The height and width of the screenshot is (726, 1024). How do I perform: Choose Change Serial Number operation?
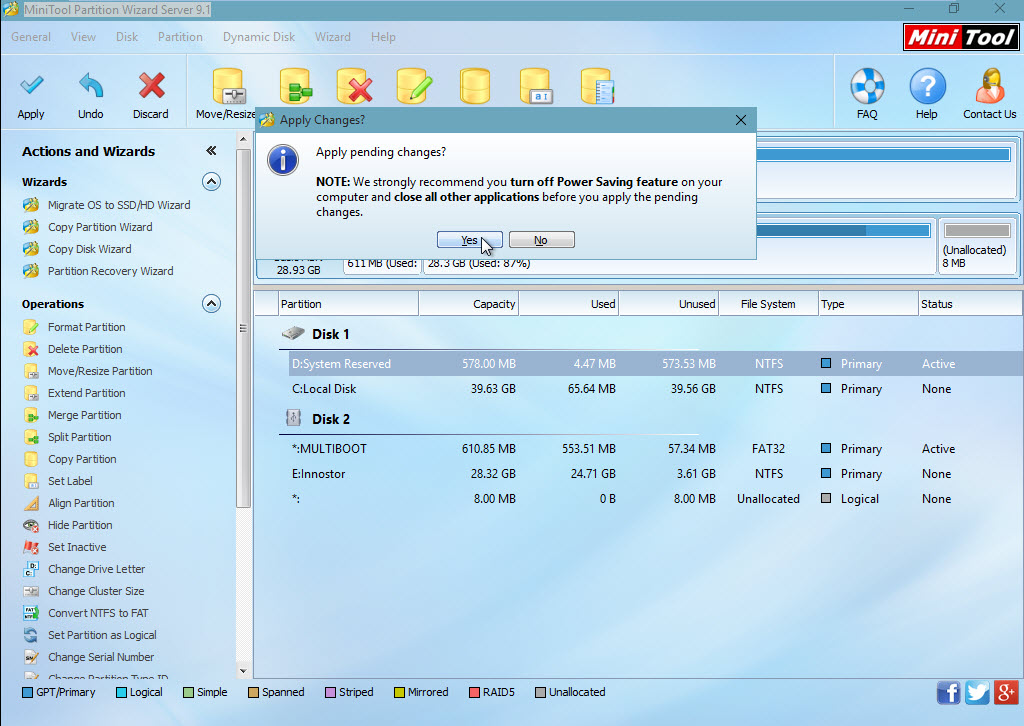(x=101, y=657)
